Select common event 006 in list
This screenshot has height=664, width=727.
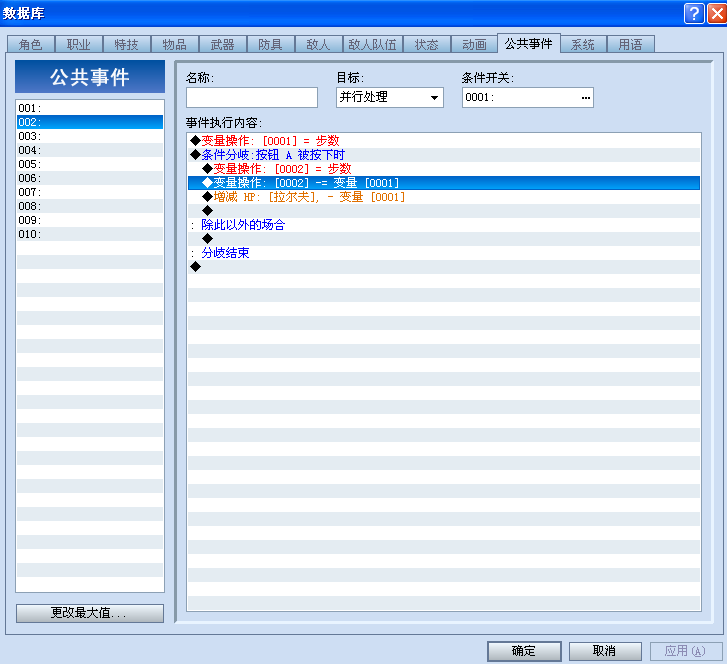pos(90,178)
